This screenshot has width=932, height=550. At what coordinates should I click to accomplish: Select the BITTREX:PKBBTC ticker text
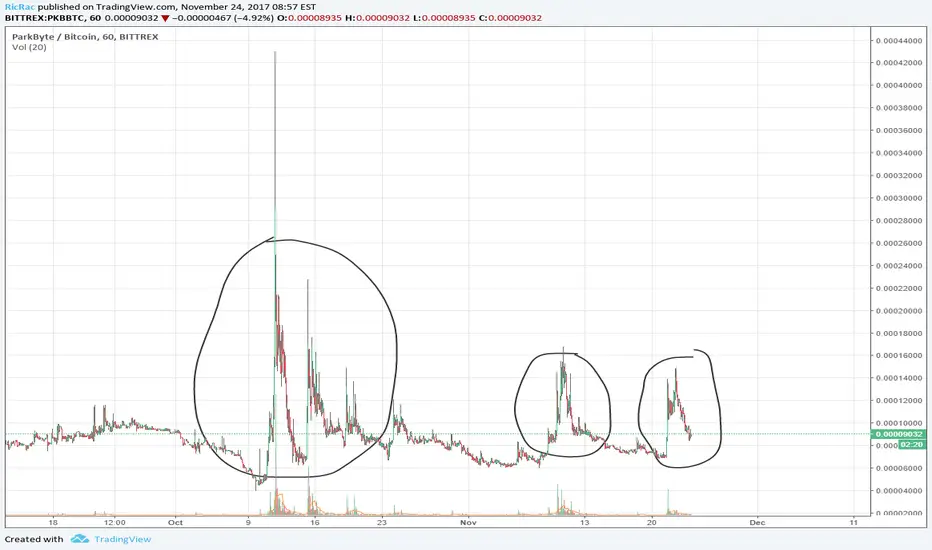(x=45, y=18)
